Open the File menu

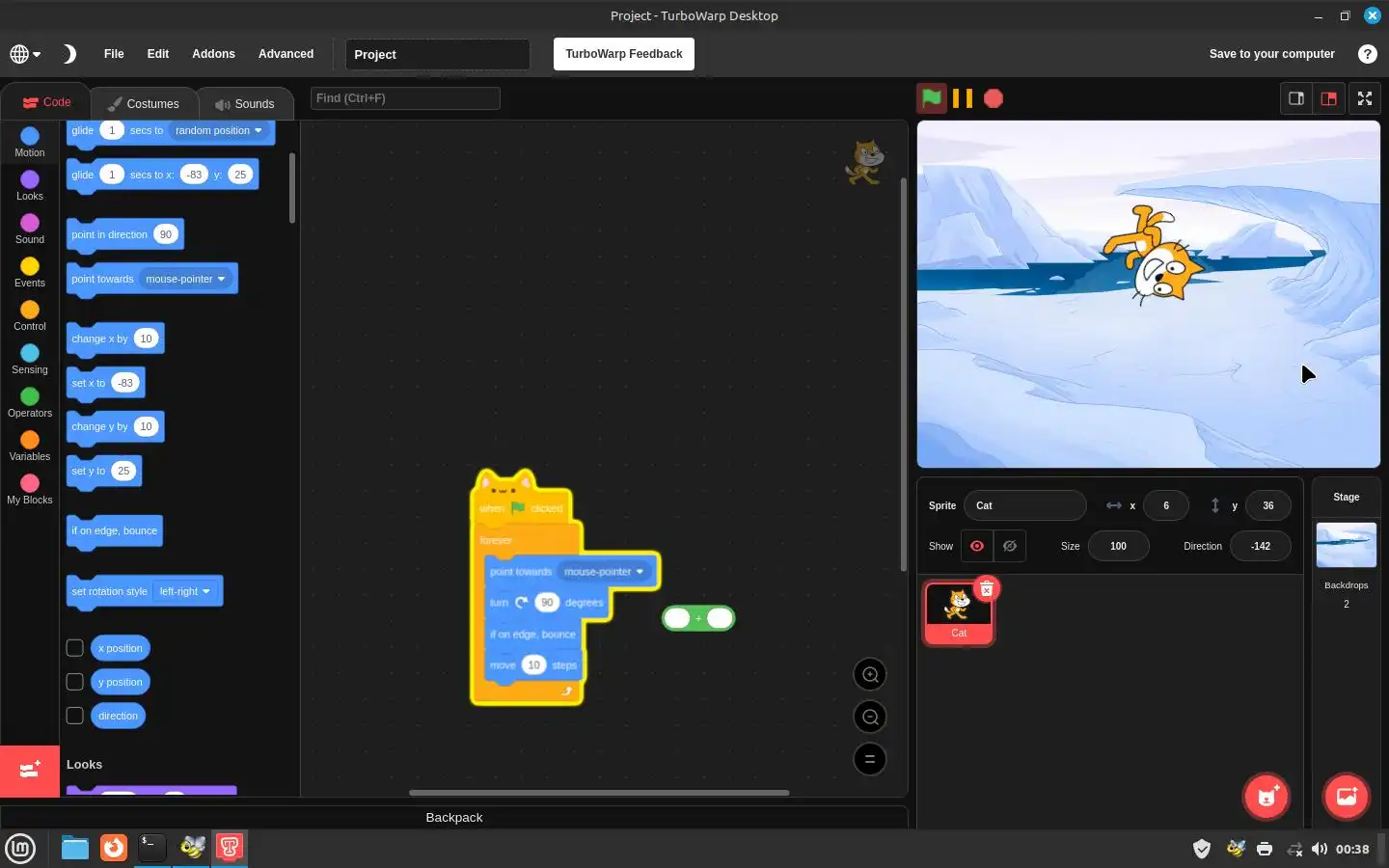tap(114, 54)
